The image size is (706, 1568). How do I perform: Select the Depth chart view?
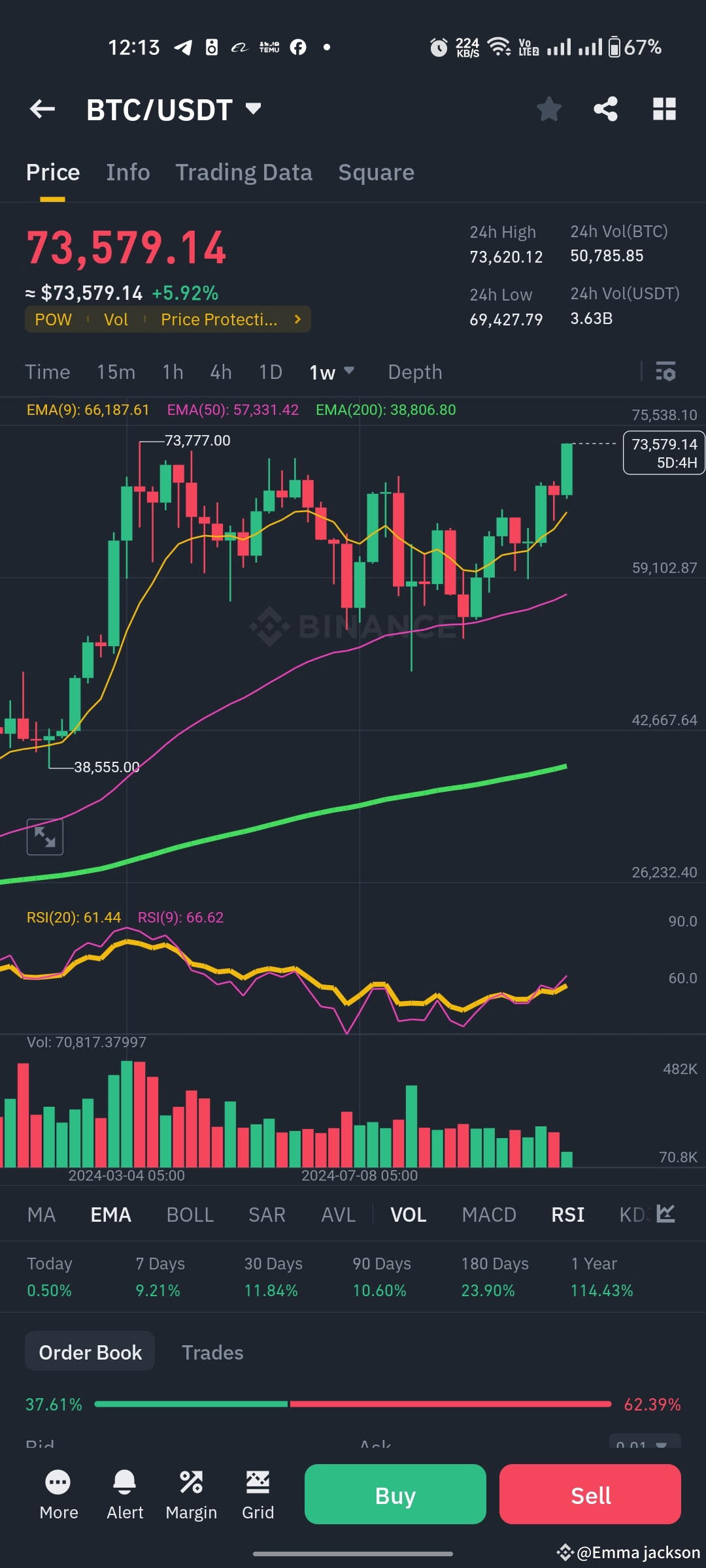pos(414,372)
